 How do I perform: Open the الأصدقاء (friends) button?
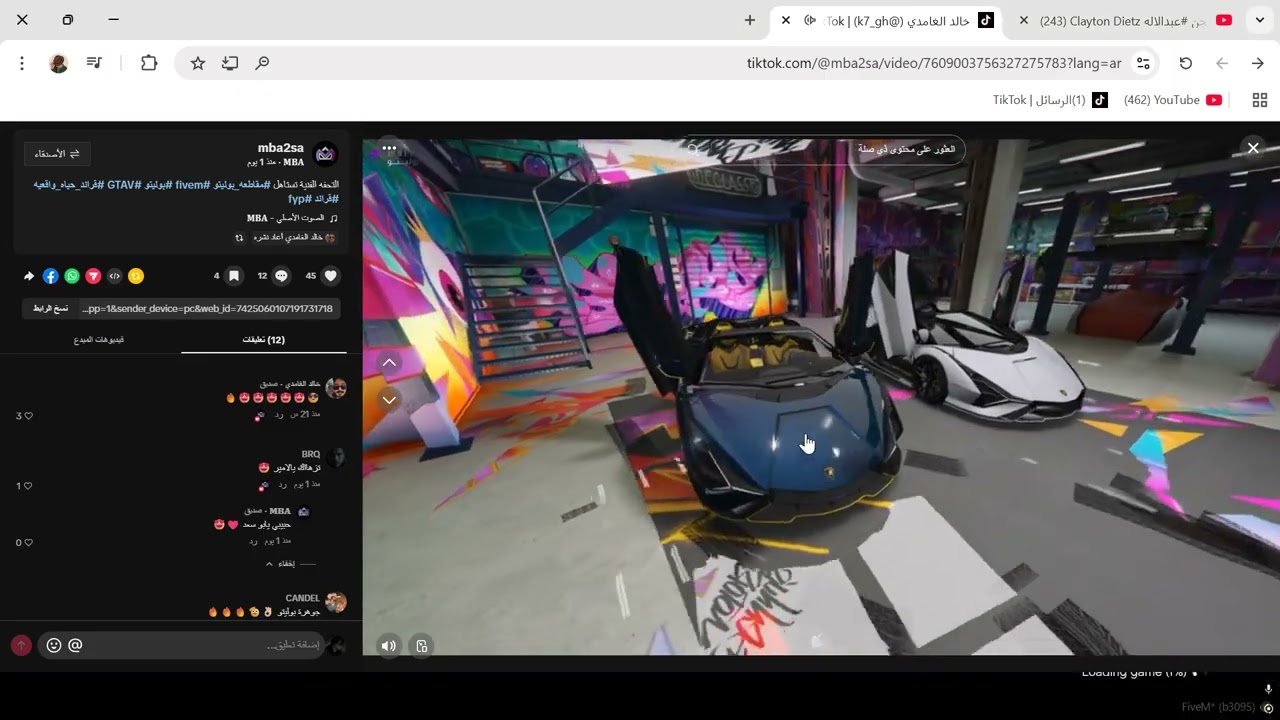(58, 154)
